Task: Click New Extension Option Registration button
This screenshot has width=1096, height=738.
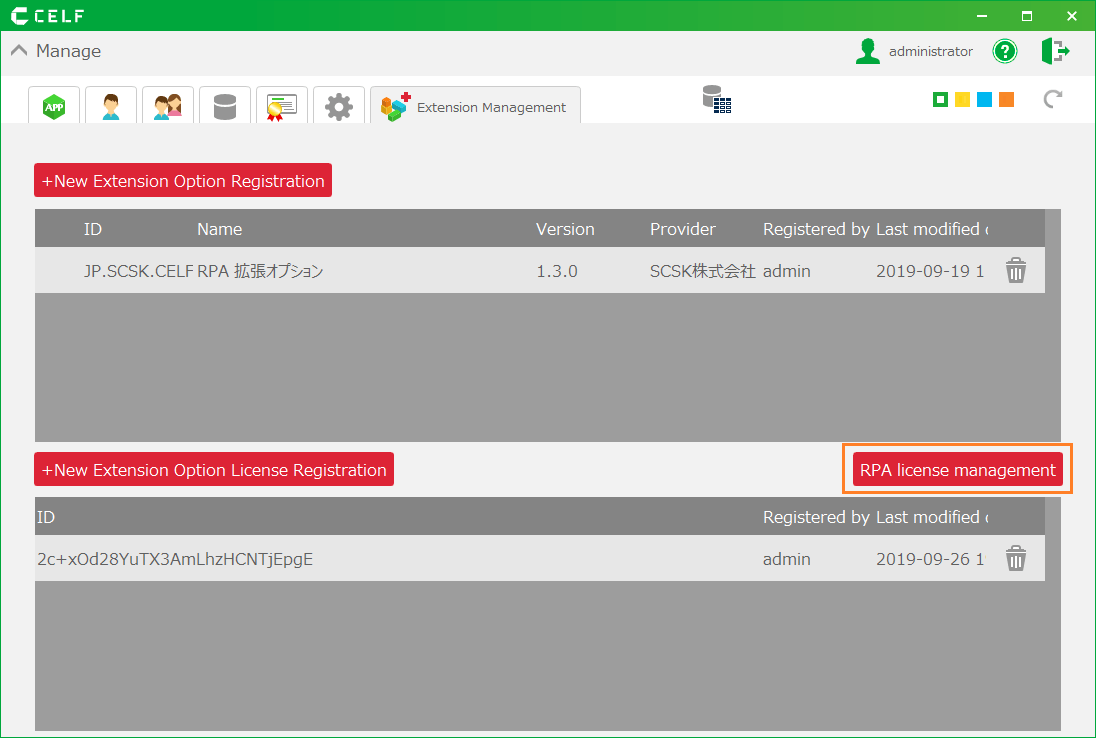Action: (x=183, y=181)
